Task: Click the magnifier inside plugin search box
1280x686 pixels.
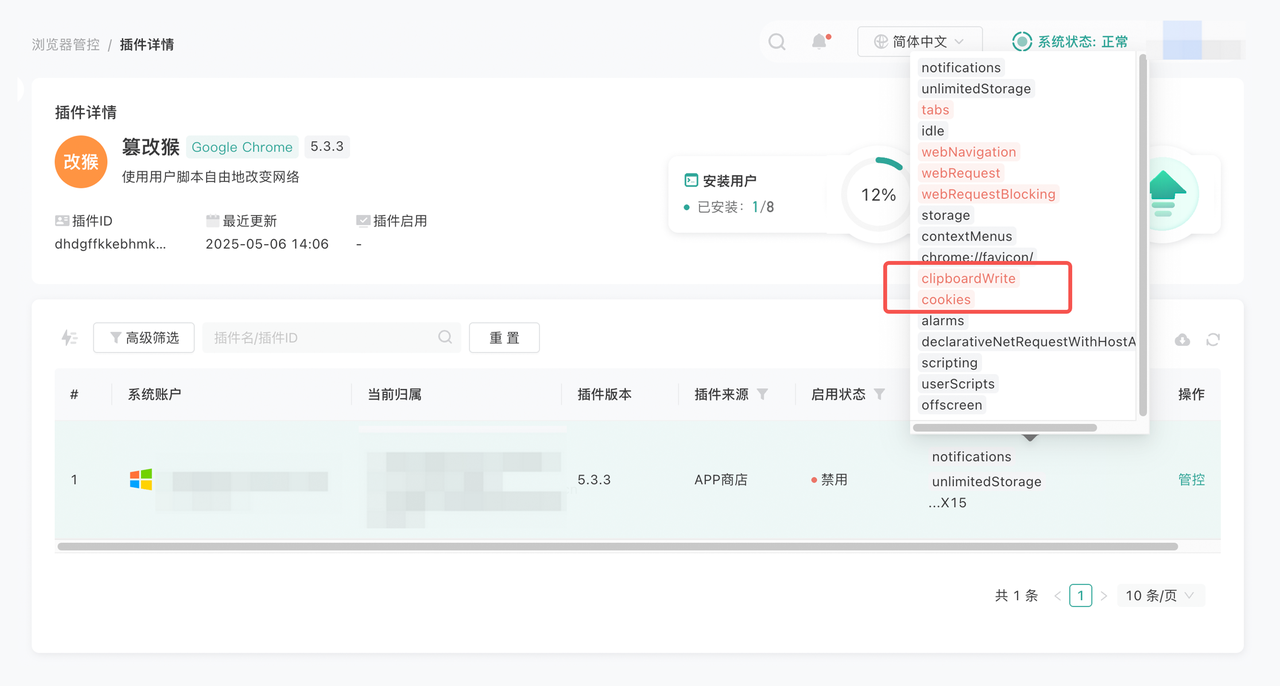Action: click(x=445, y=338)
